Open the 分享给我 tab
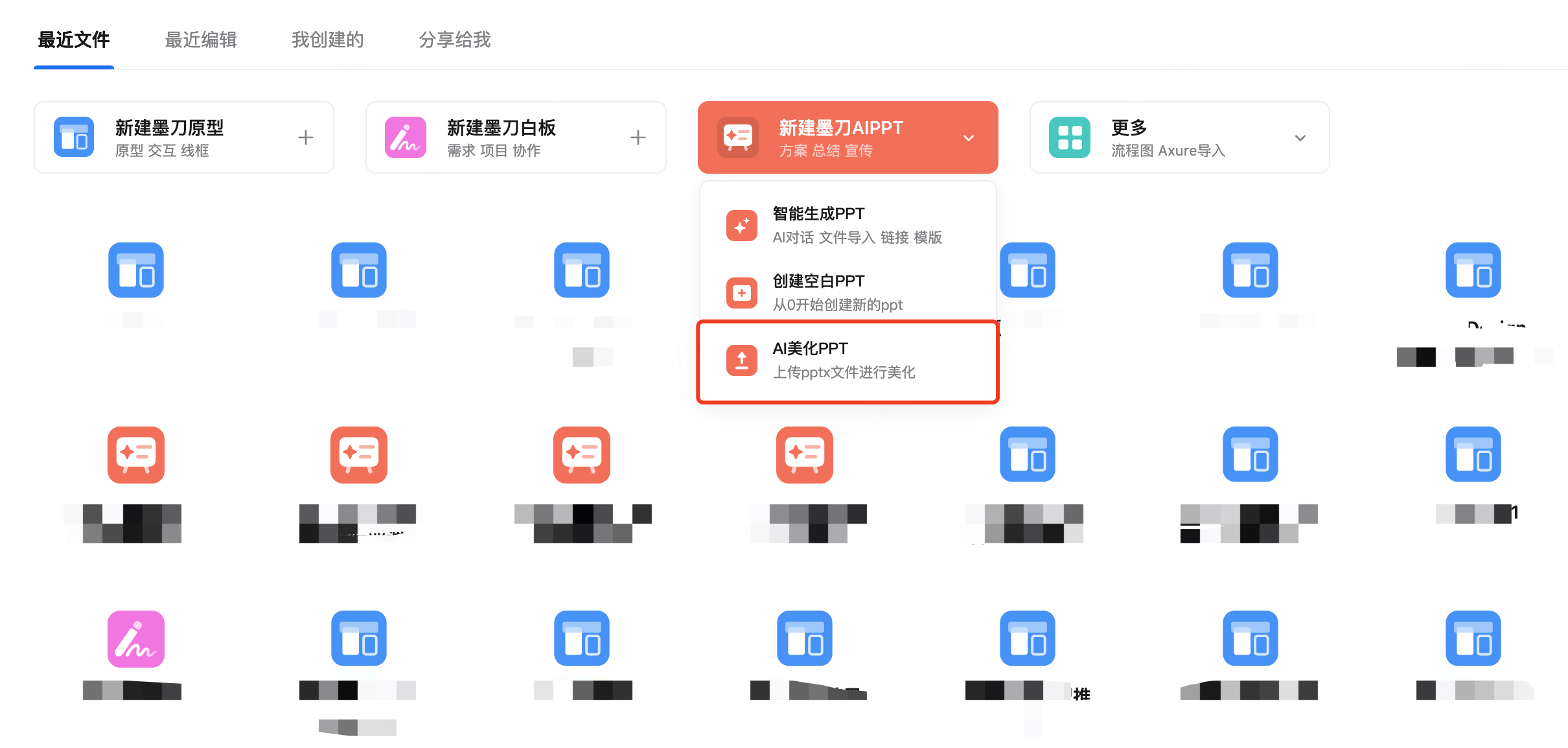Viewport: 1568px width, 748px height. click(455, 40)
